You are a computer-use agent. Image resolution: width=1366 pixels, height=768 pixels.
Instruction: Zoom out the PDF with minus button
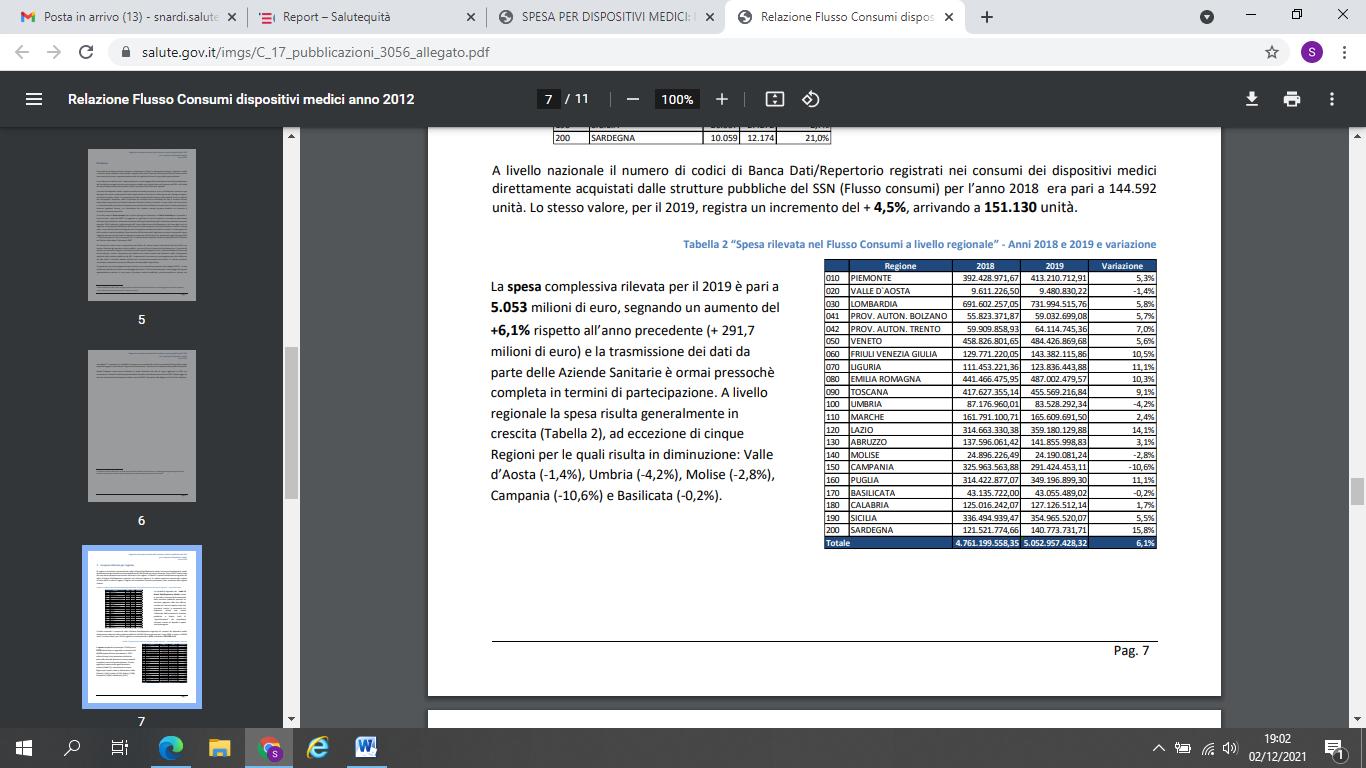click(x=632, y=99)
